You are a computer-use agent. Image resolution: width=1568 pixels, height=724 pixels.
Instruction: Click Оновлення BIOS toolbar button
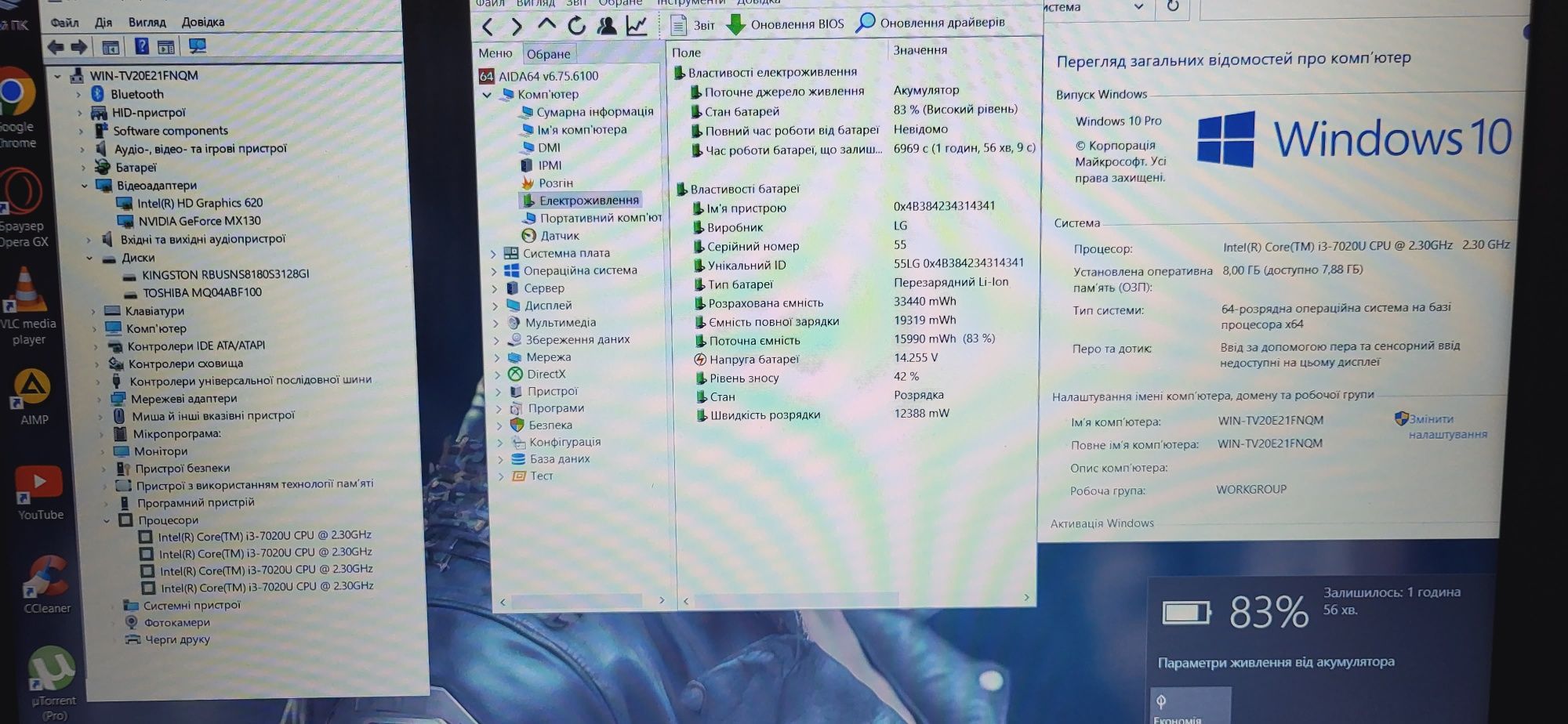click(x=785, y=24)
